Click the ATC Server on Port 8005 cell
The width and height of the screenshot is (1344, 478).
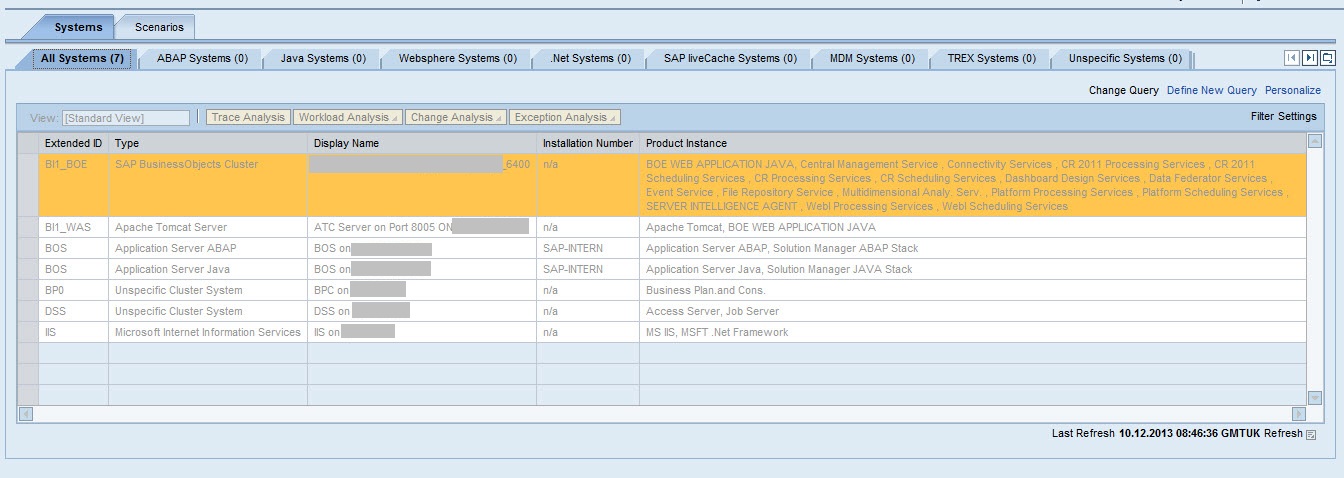[x=421, y=227]
